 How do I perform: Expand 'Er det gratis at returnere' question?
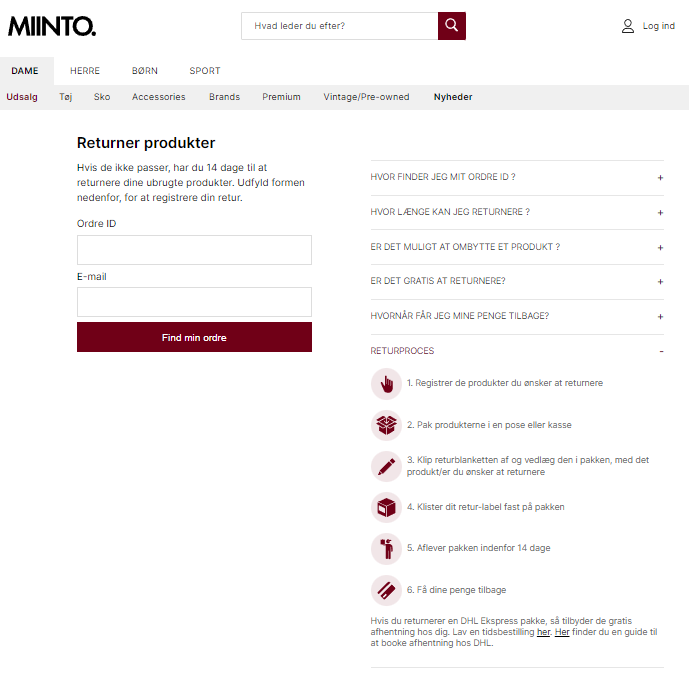517,281
